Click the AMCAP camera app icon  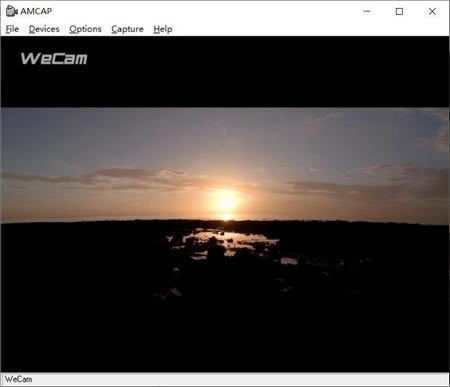12,11
